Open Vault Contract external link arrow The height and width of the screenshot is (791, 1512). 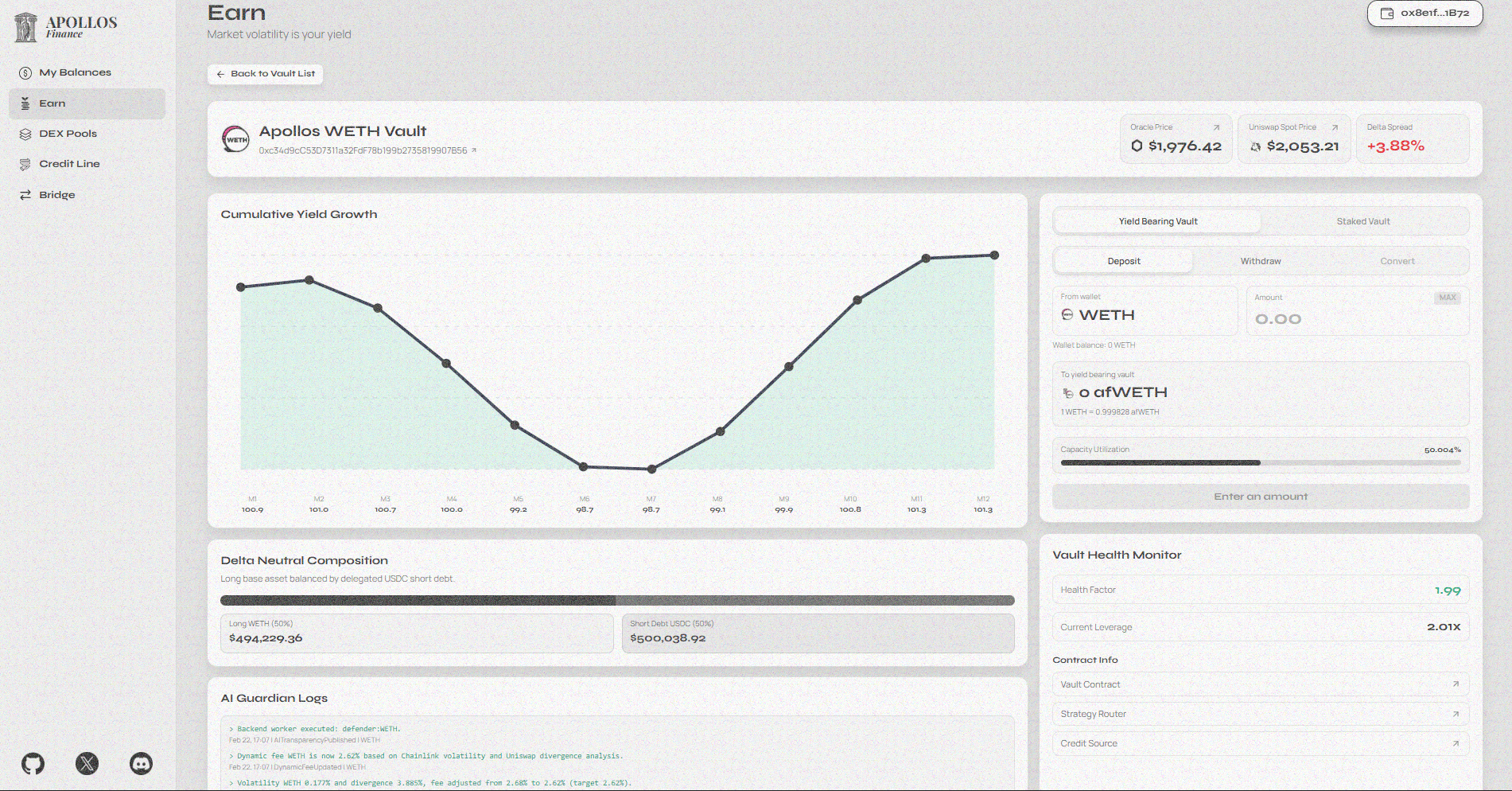(x=1456, y=684)
